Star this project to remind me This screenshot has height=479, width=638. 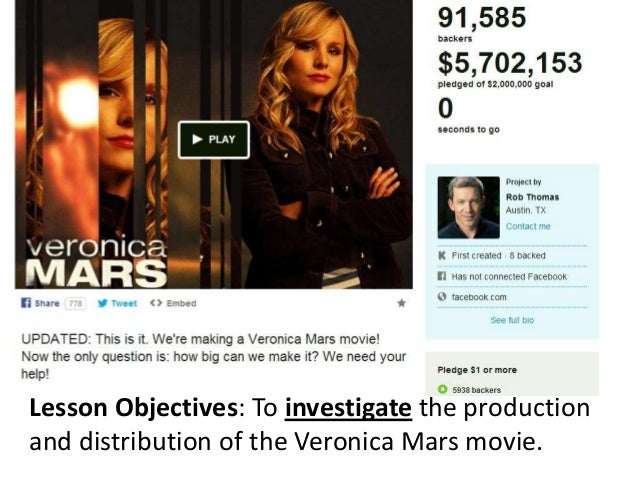[x=401, y=303]
